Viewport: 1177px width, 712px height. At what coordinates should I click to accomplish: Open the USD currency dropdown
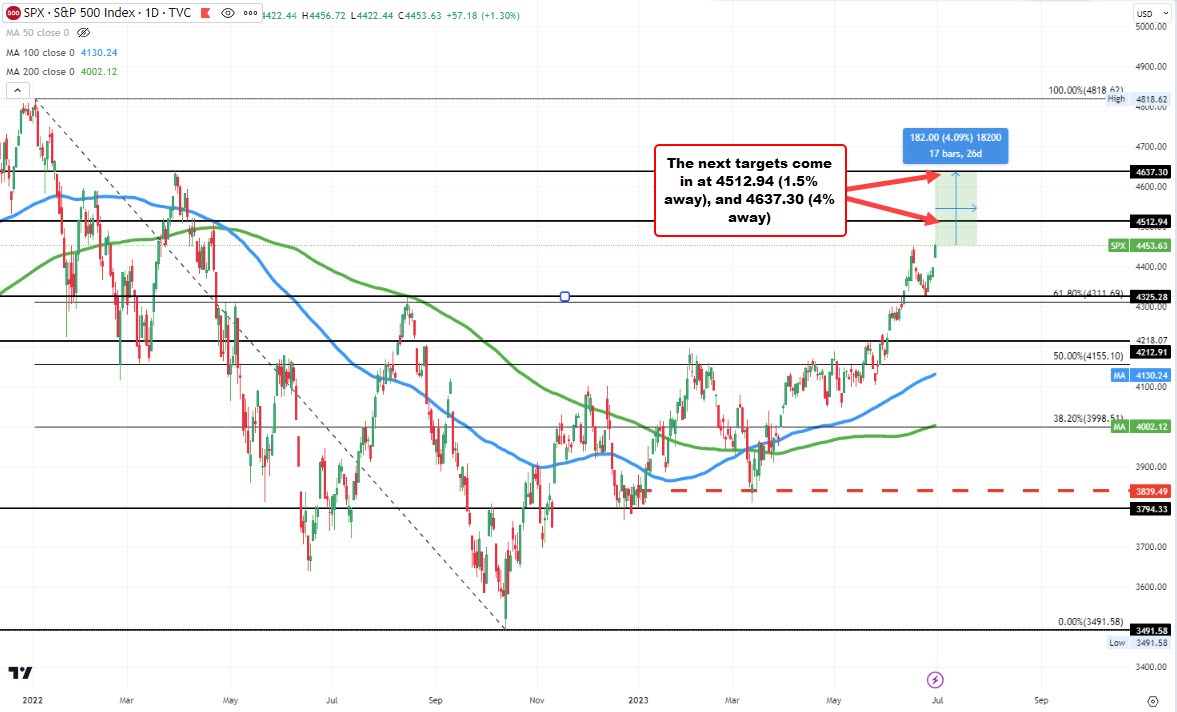[x=1150, y=13]
